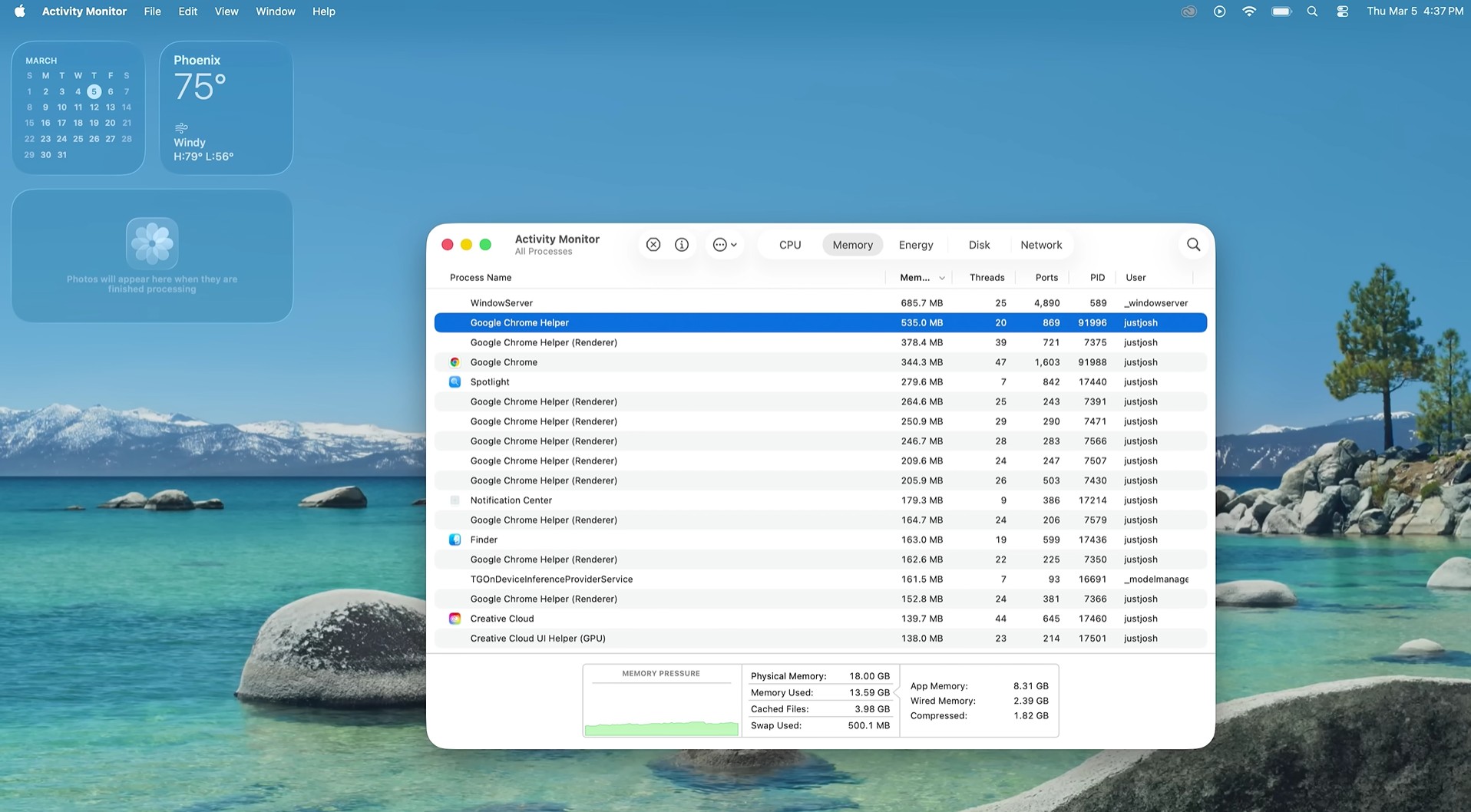Open the extra options dropdown with chevron
The height and width of the screenshot is (812, 1471).
tap(724, 244)
